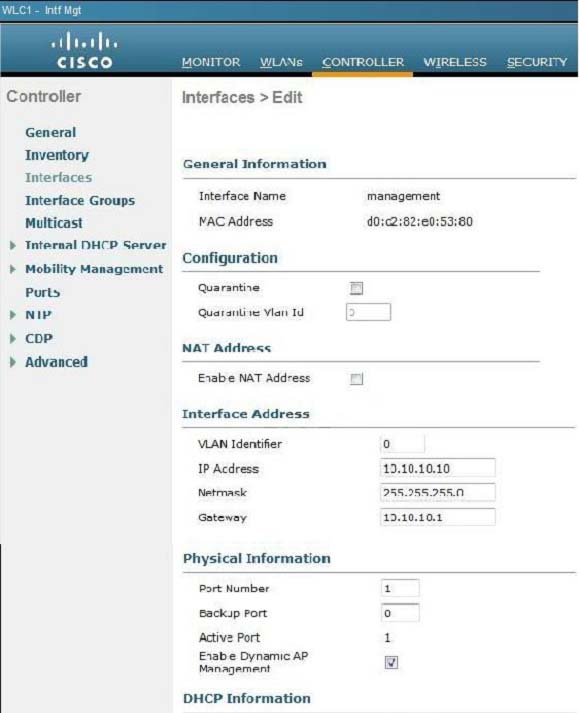The height and width of the screenshot is (713, 579).
Task: Open the General sidebar link
Action: 50,132
